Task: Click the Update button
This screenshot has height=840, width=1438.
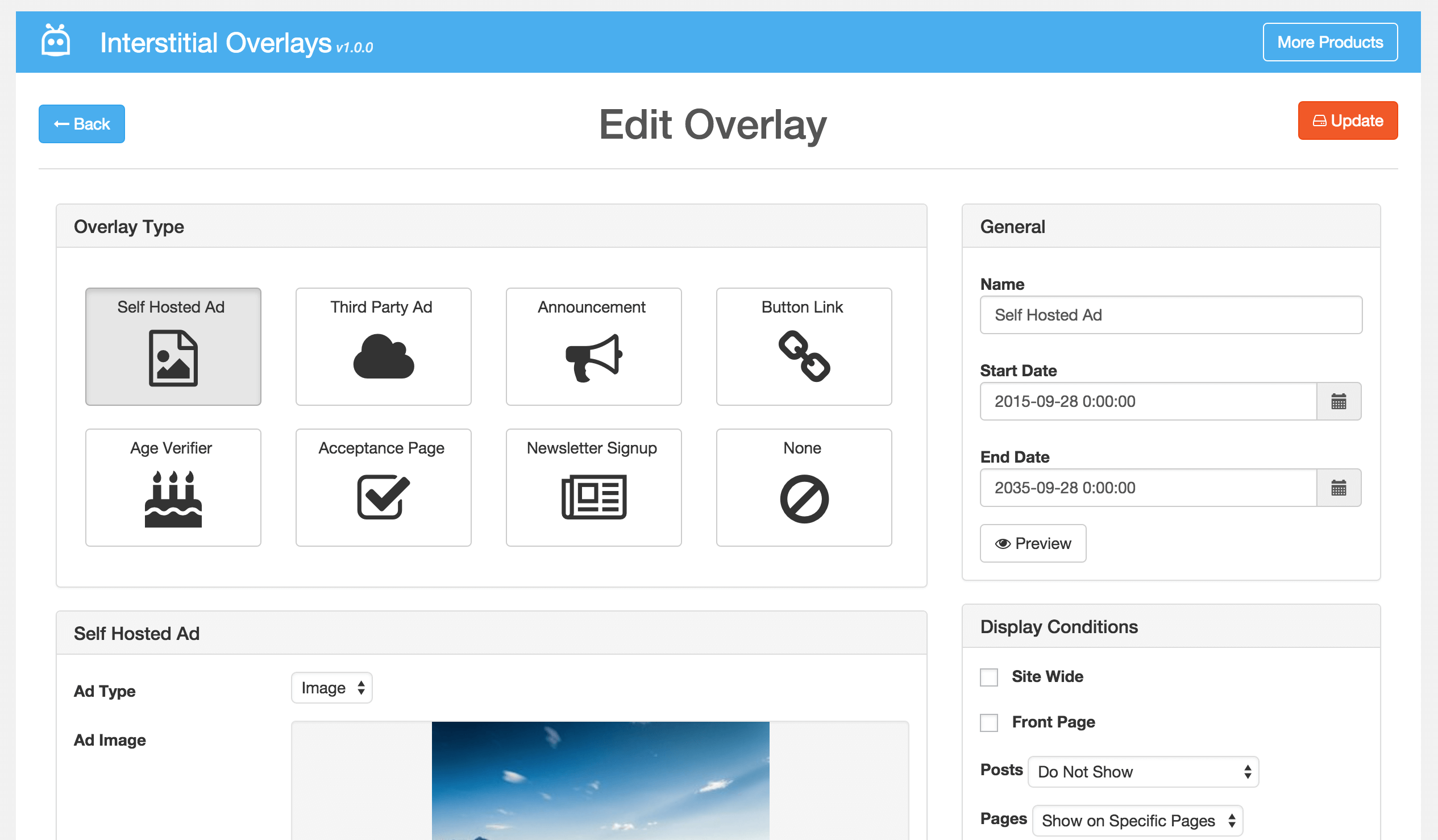Action: click(1347, 120)
